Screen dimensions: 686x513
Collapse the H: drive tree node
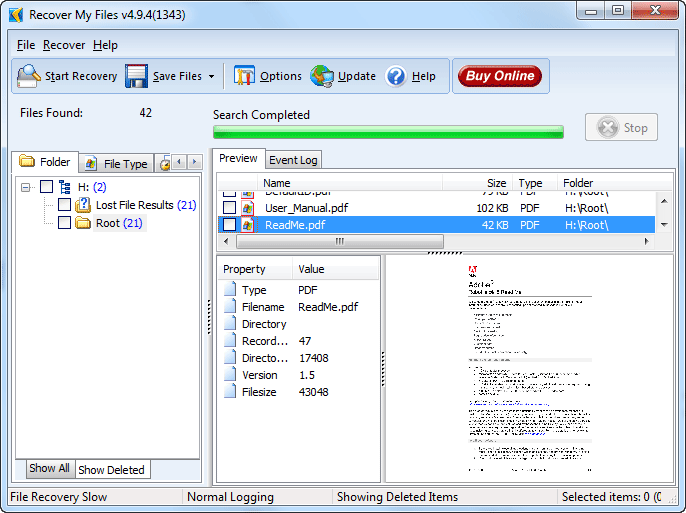click(26, 188)
